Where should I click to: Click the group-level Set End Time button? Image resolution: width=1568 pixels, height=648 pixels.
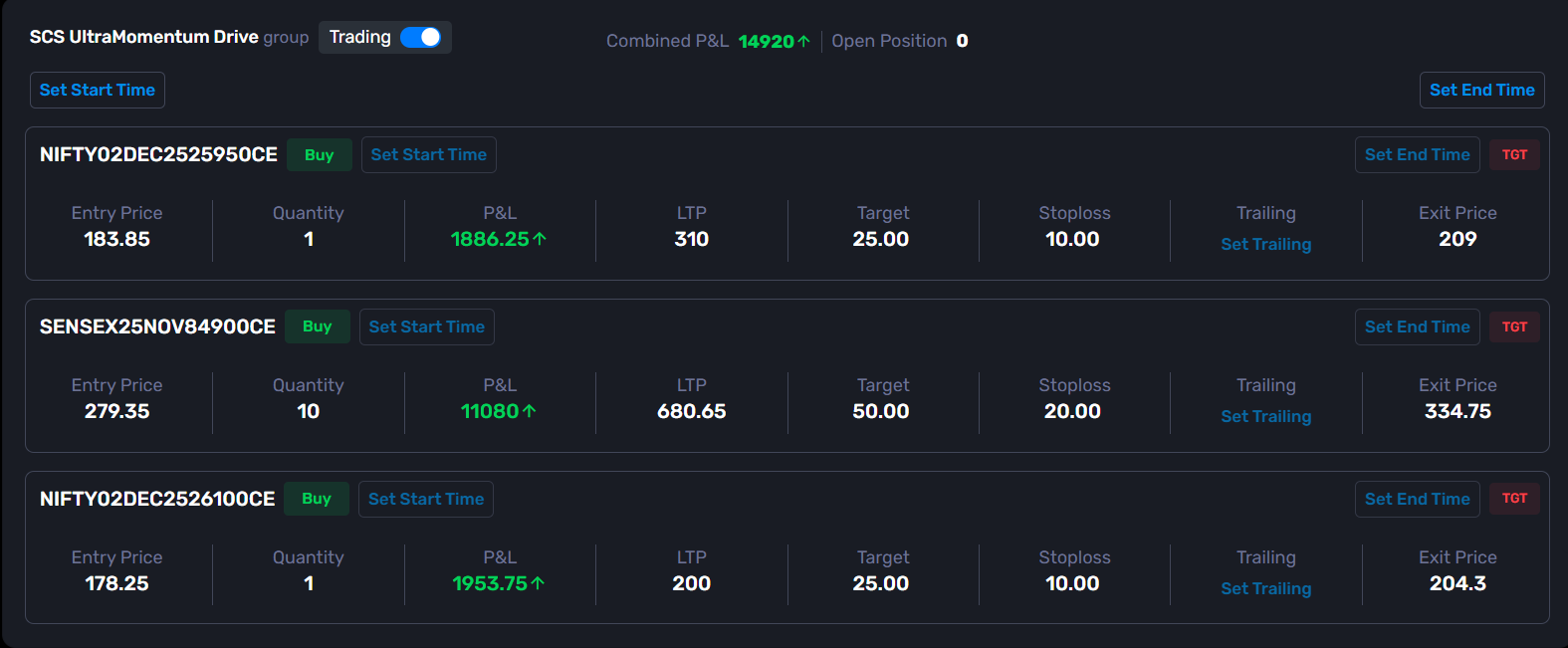(x=1482, y=90)
